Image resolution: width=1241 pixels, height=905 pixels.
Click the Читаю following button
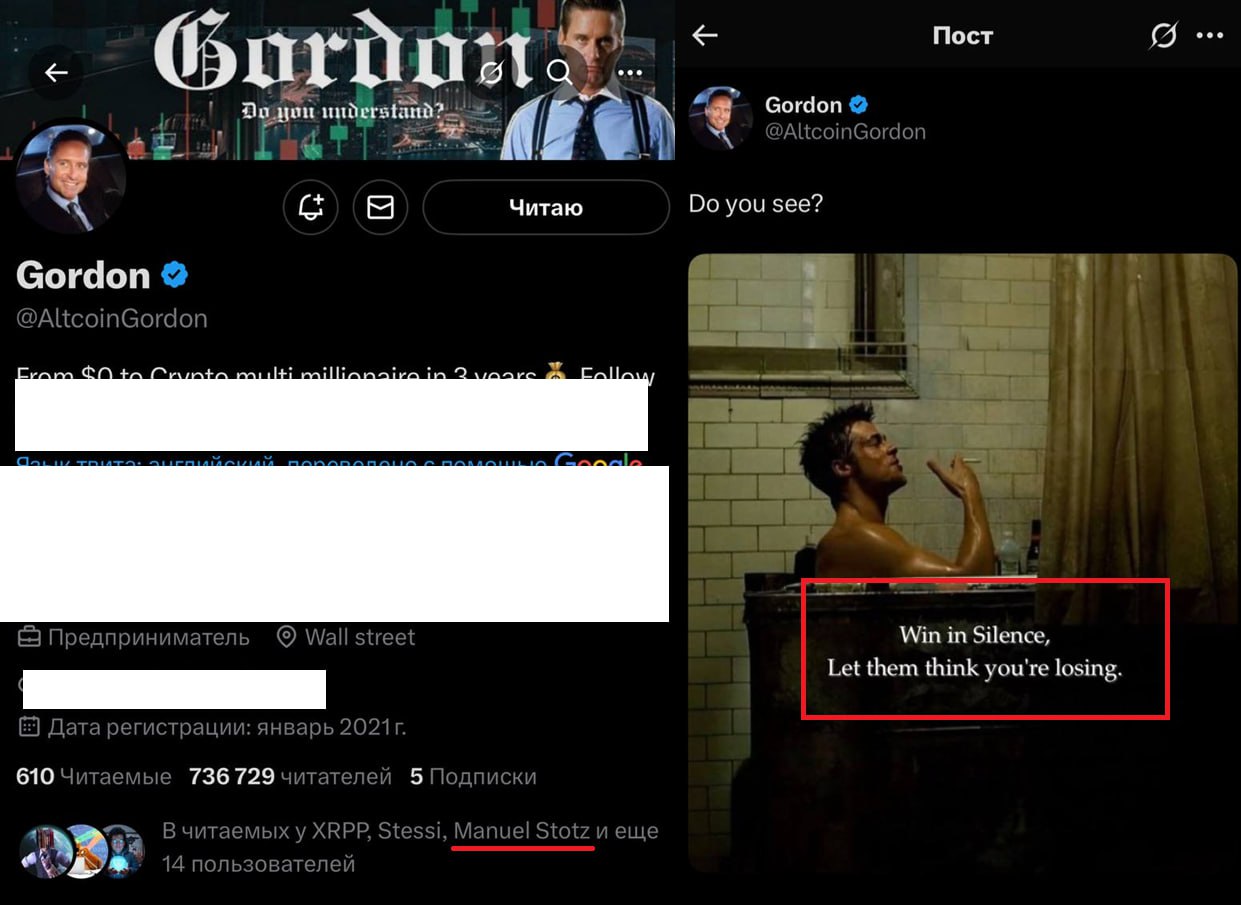click(546, 208)
